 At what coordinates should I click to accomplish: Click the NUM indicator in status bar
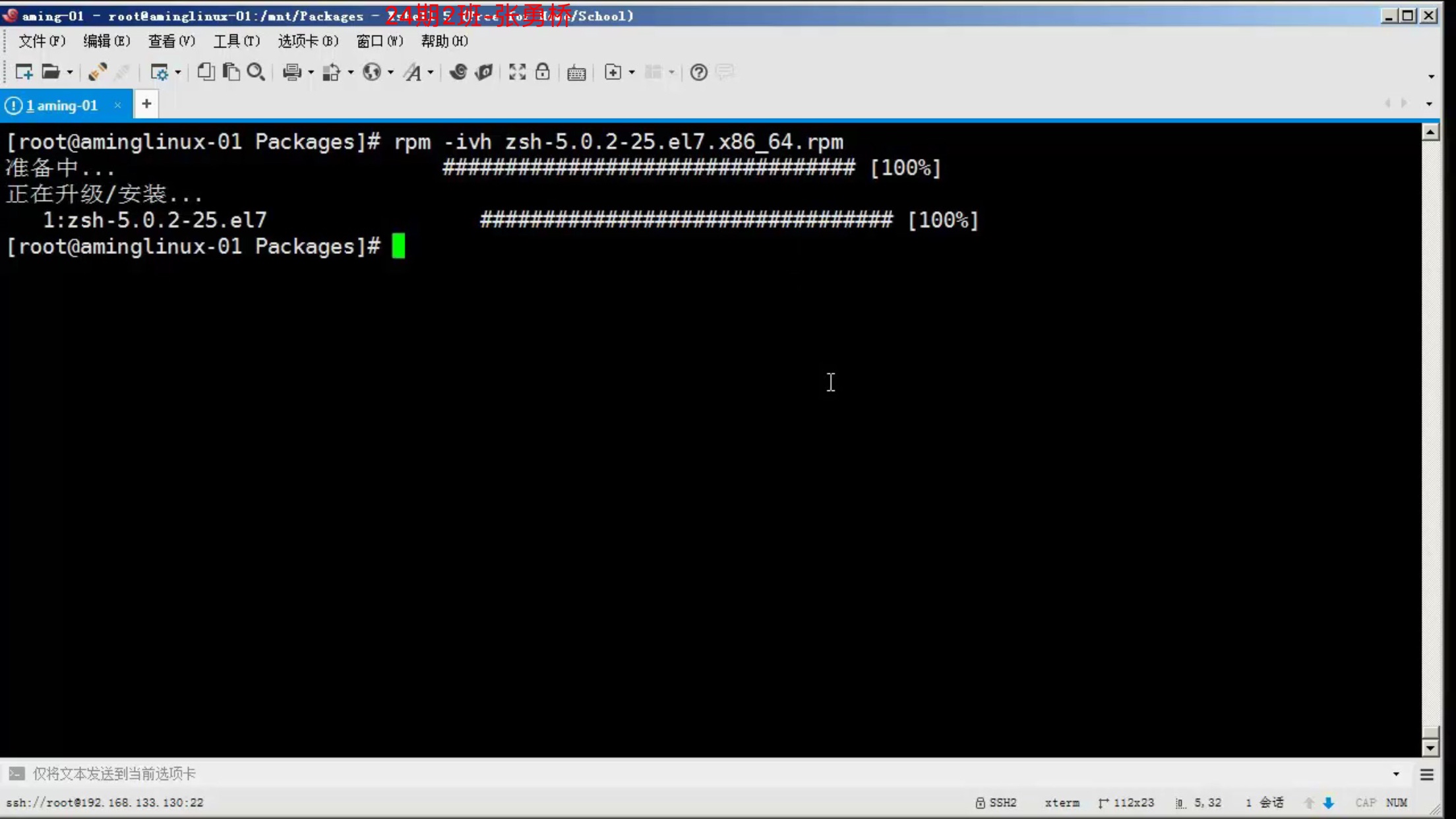(1397, 803)
